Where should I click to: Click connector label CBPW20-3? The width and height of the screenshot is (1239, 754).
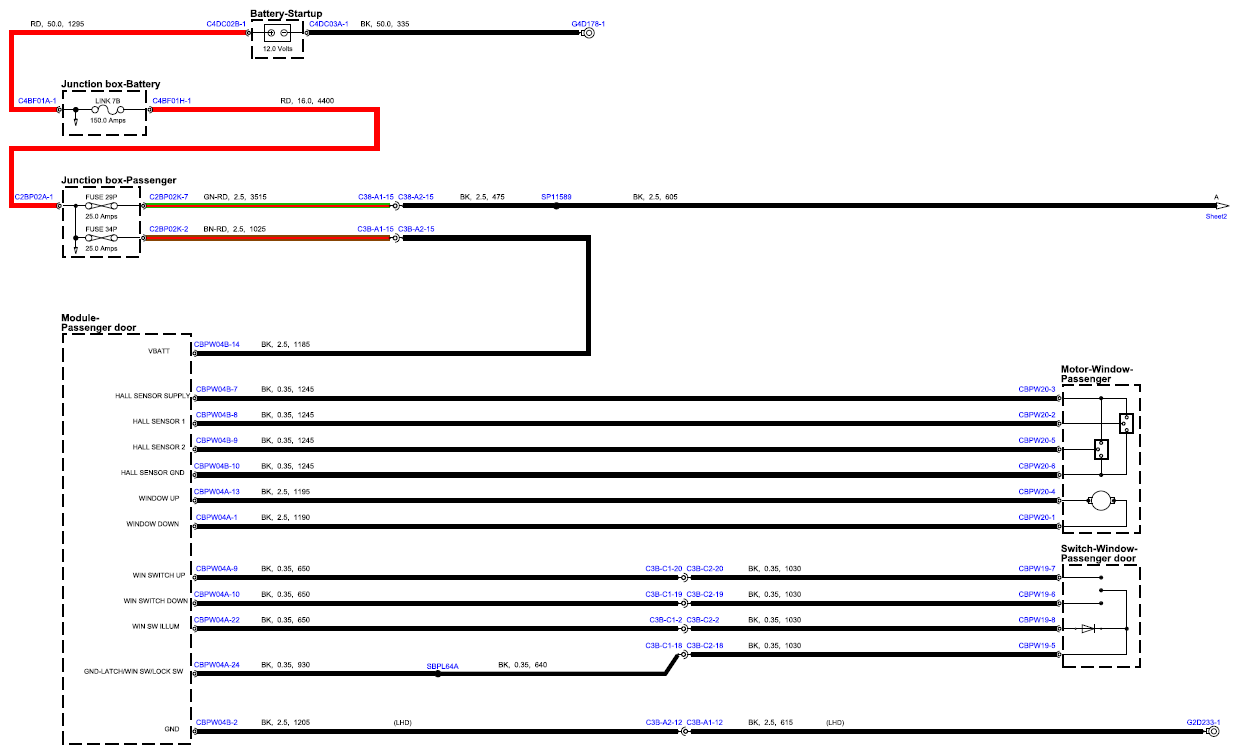coord(1037,389)
